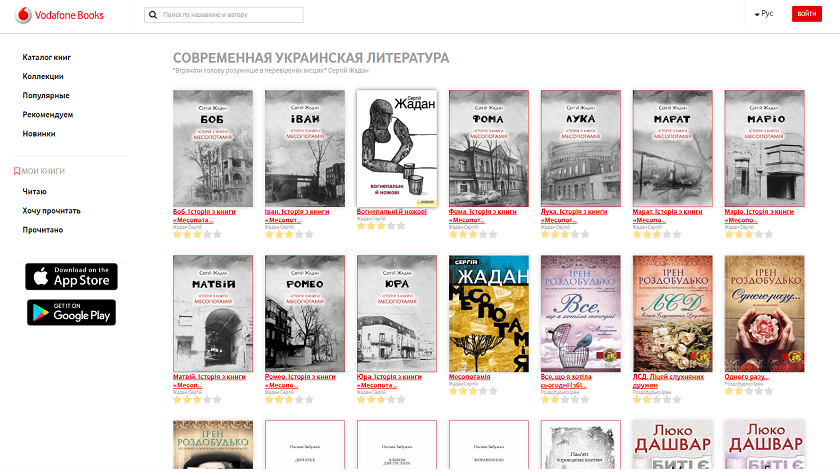This screenshot has height=472, width=840.
Task: Click the red Войти button
Action: coord(806,14)
